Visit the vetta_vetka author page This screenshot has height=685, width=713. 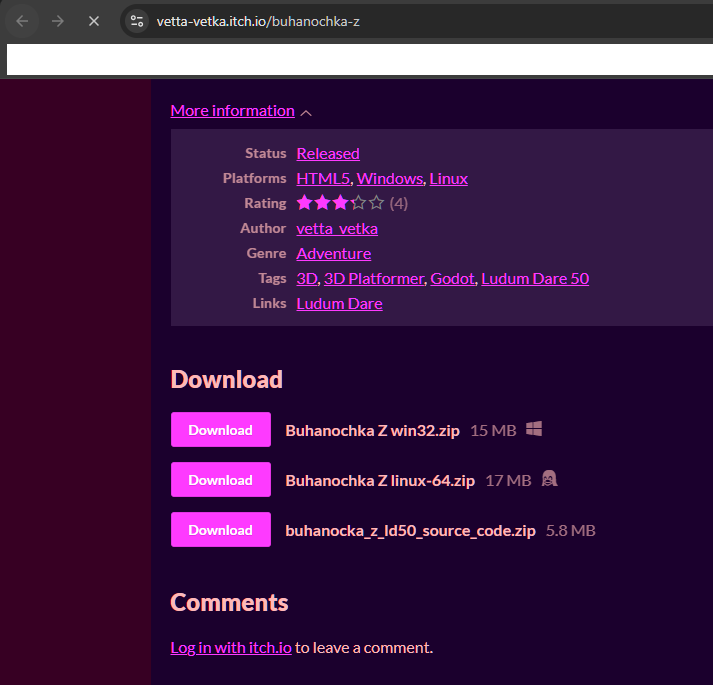[x=337, y=228]
